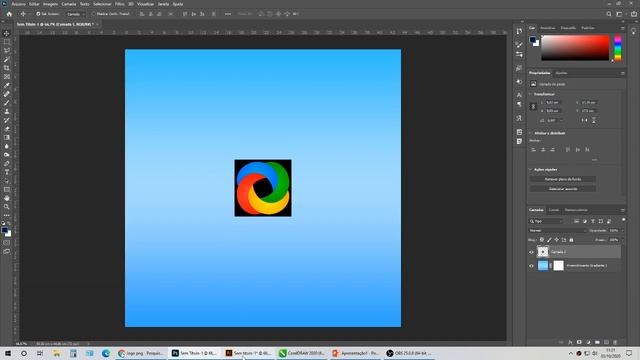Open the Janela menu

click(163, 4)
